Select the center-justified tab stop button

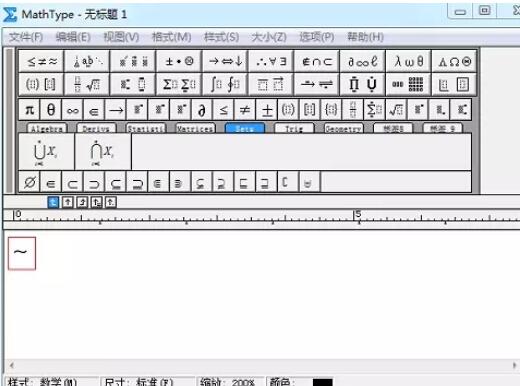(68, 202)
